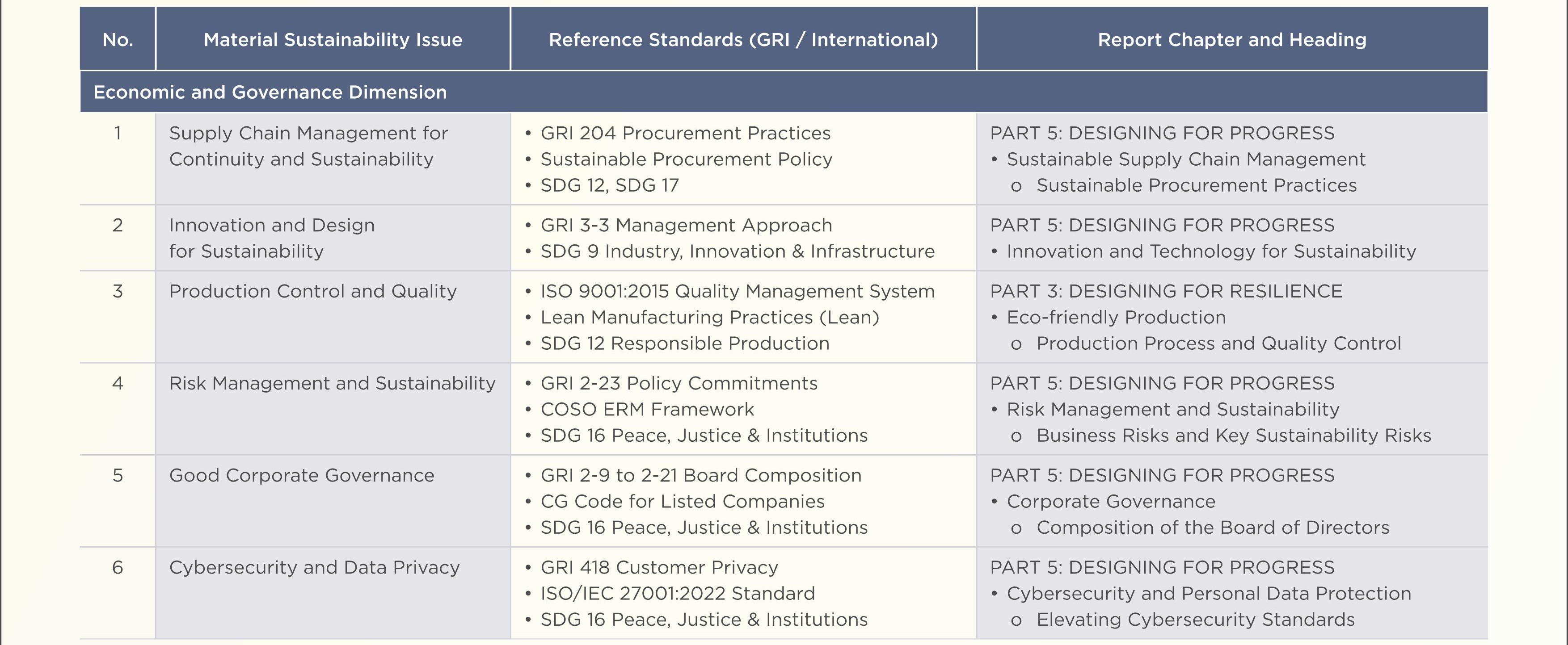
Task: Click 'Good Corporate Governance' issue cell
Action: click(x=333, y=501)
